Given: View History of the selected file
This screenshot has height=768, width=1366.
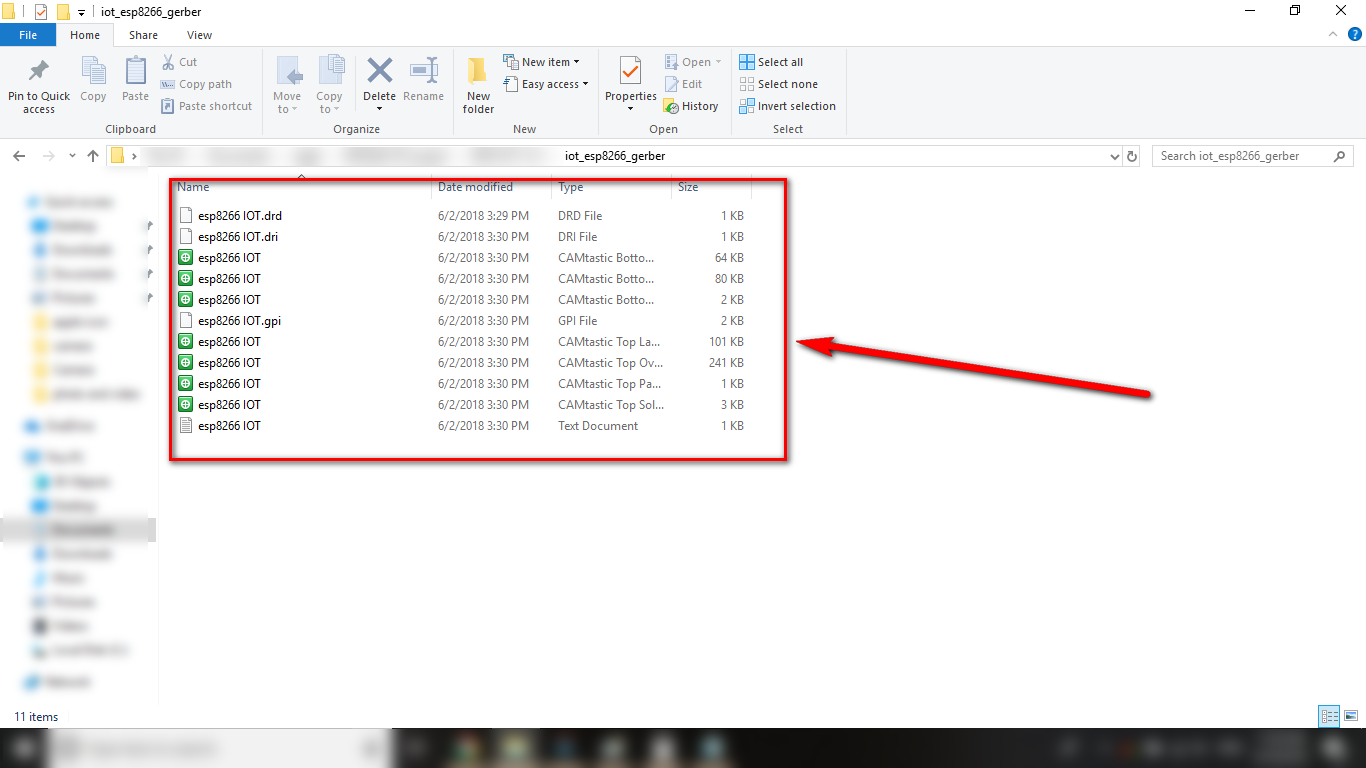Looking at the screenshot, I should click(x=692, y=105).
